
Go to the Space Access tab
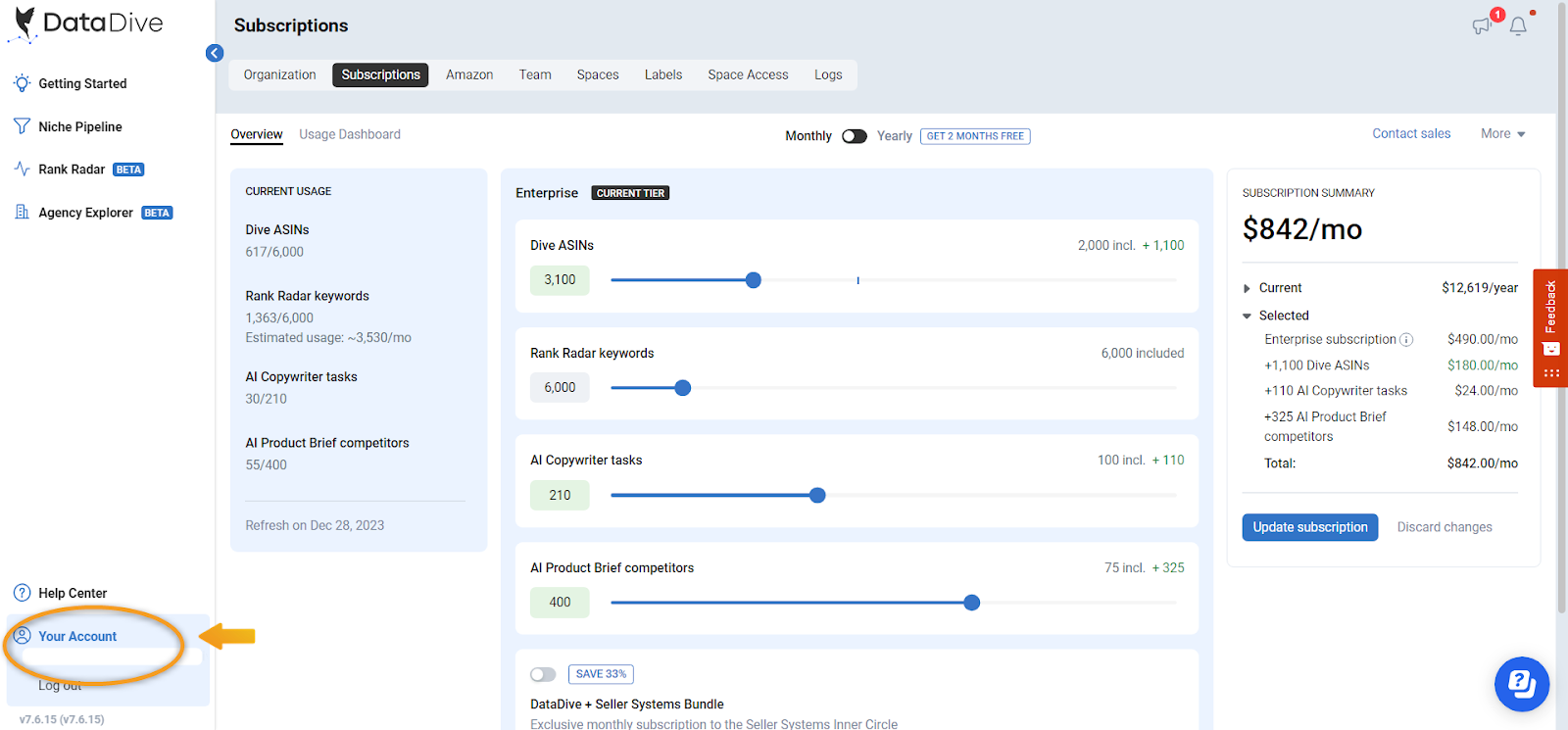click(748, 74)
